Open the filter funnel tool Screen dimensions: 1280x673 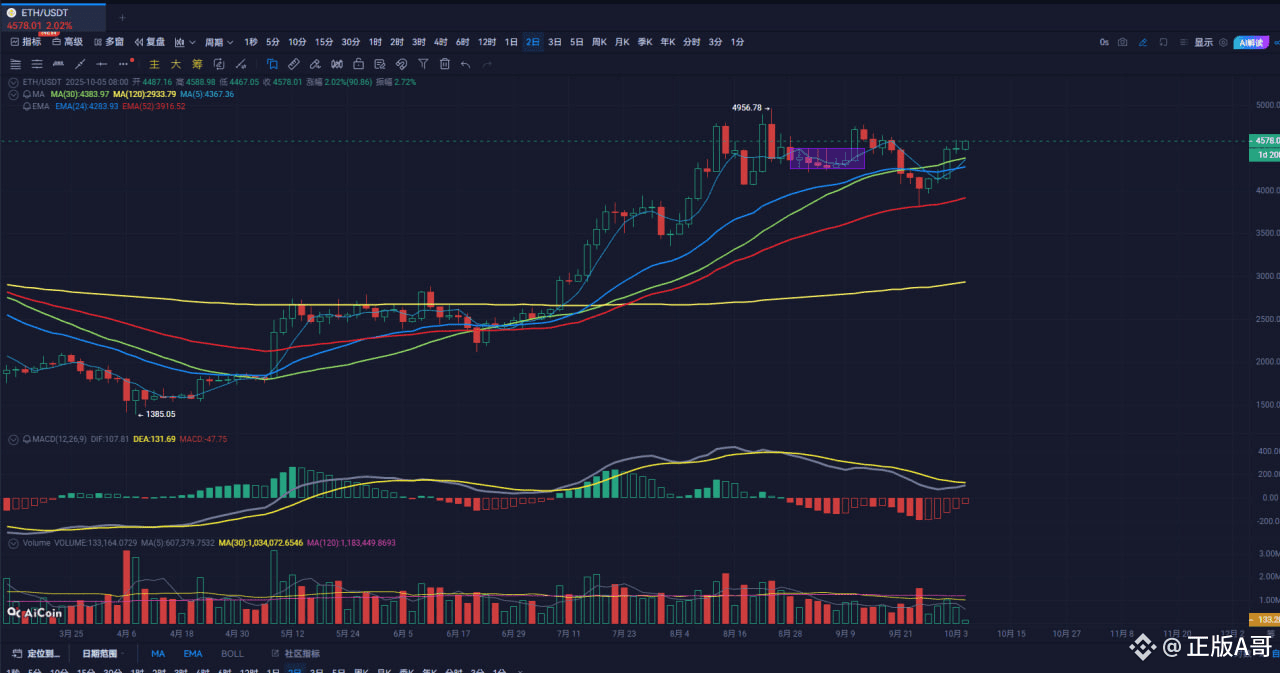tap(423, 64)
